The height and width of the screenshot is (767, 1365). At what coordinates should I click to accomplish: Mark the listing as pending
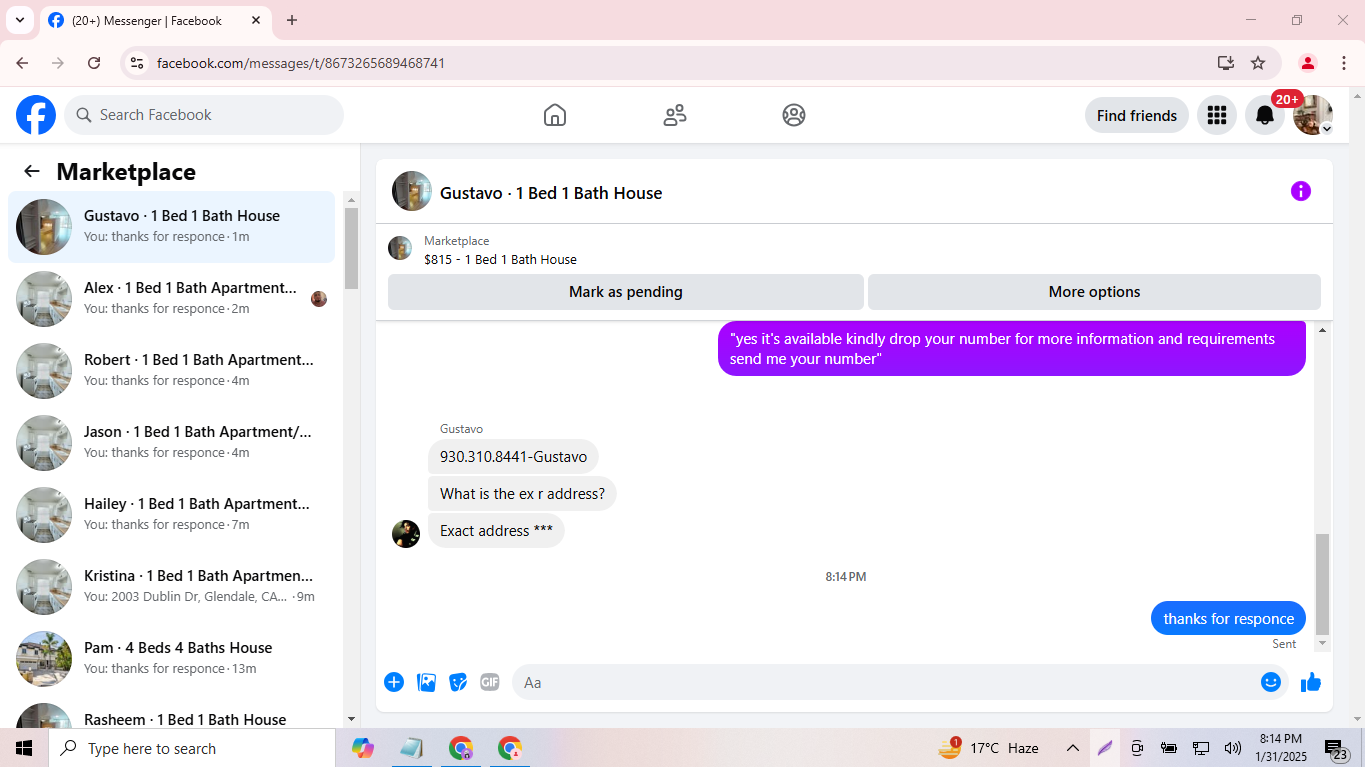click(x=626, y=292)
